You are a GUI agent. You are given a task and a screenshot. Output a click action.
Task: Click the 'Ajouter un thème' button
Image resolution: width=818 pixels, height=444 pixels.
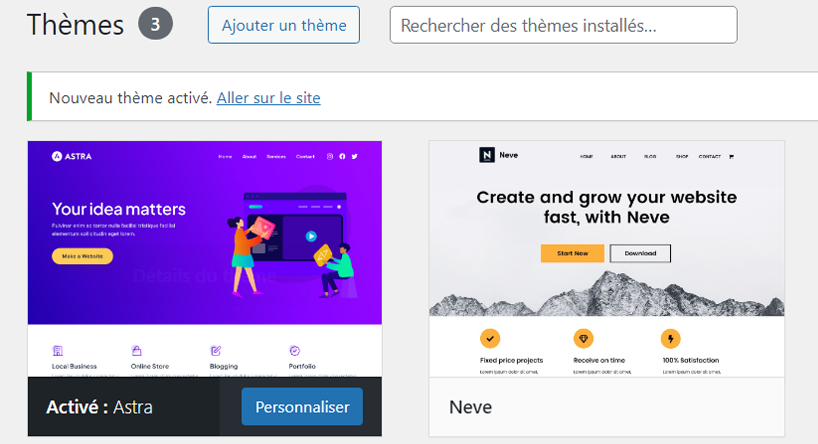(x=284, y=25)
